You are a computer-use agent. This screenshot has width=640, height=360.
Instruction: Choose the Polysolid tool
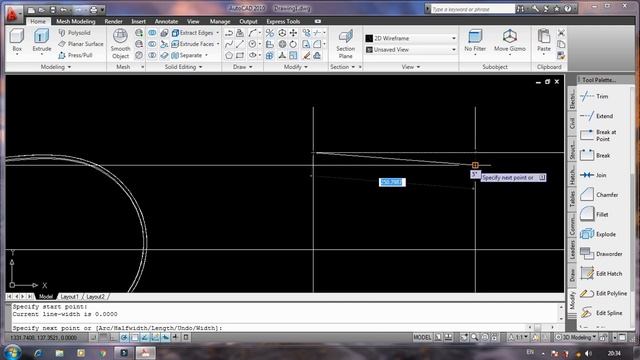74,33
